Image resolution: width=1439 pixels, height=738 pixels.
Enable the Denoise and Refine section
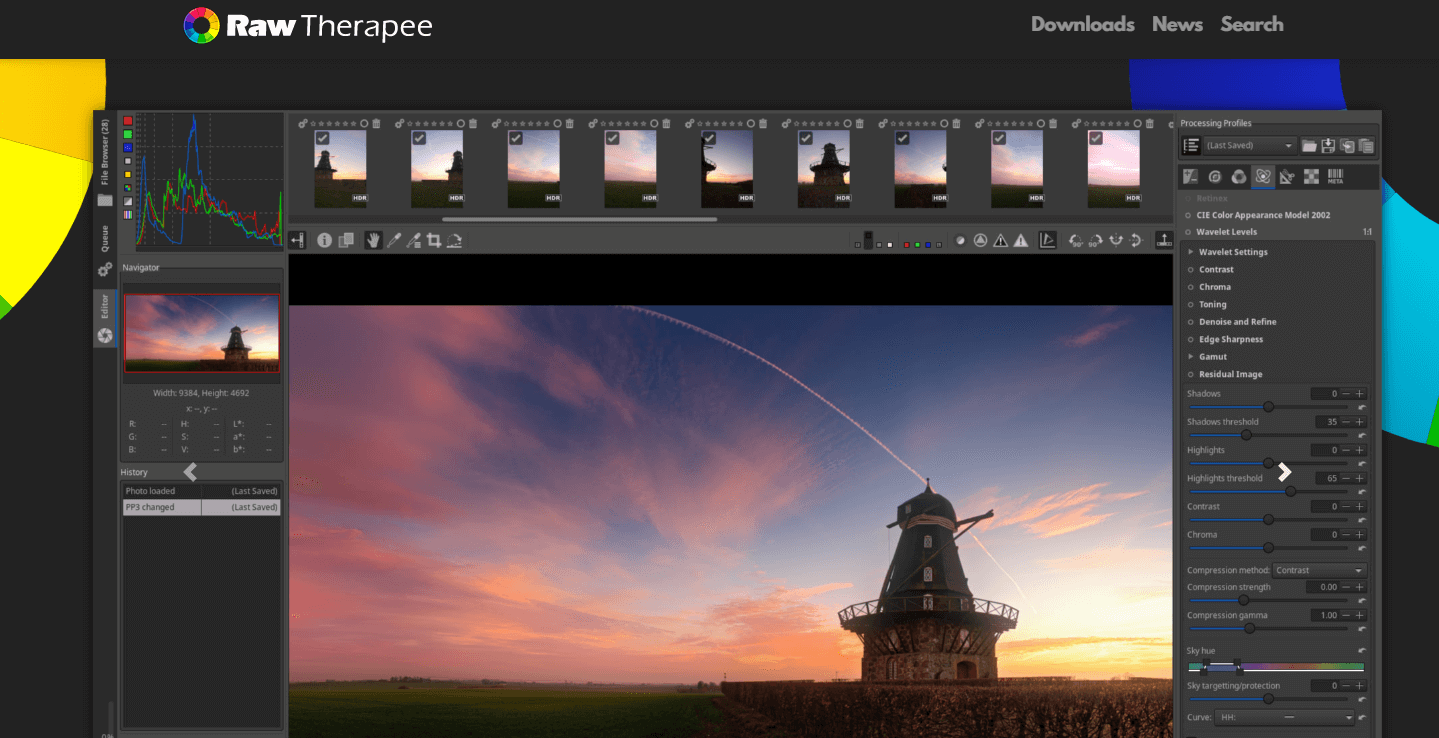1190,322
